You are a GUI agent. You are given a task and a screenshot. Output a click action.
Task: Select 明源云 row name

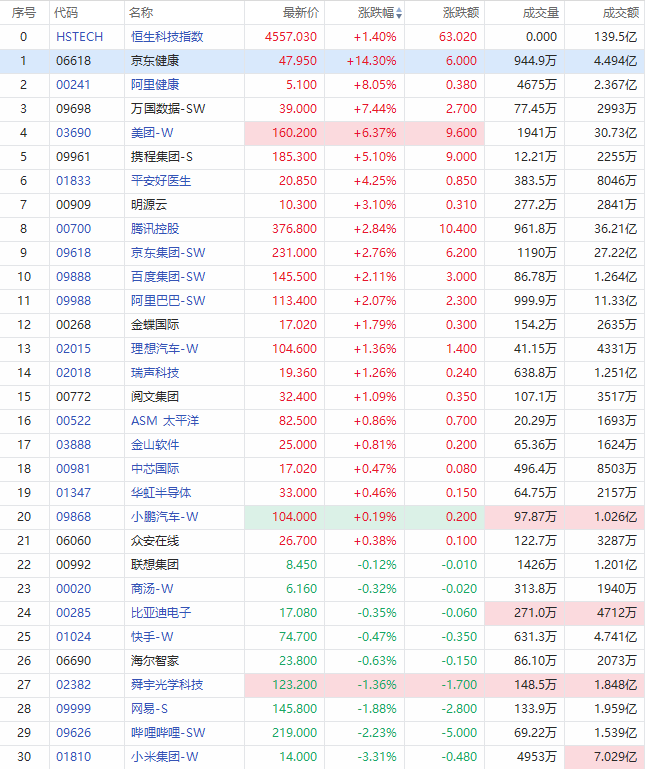pos(149,205)
